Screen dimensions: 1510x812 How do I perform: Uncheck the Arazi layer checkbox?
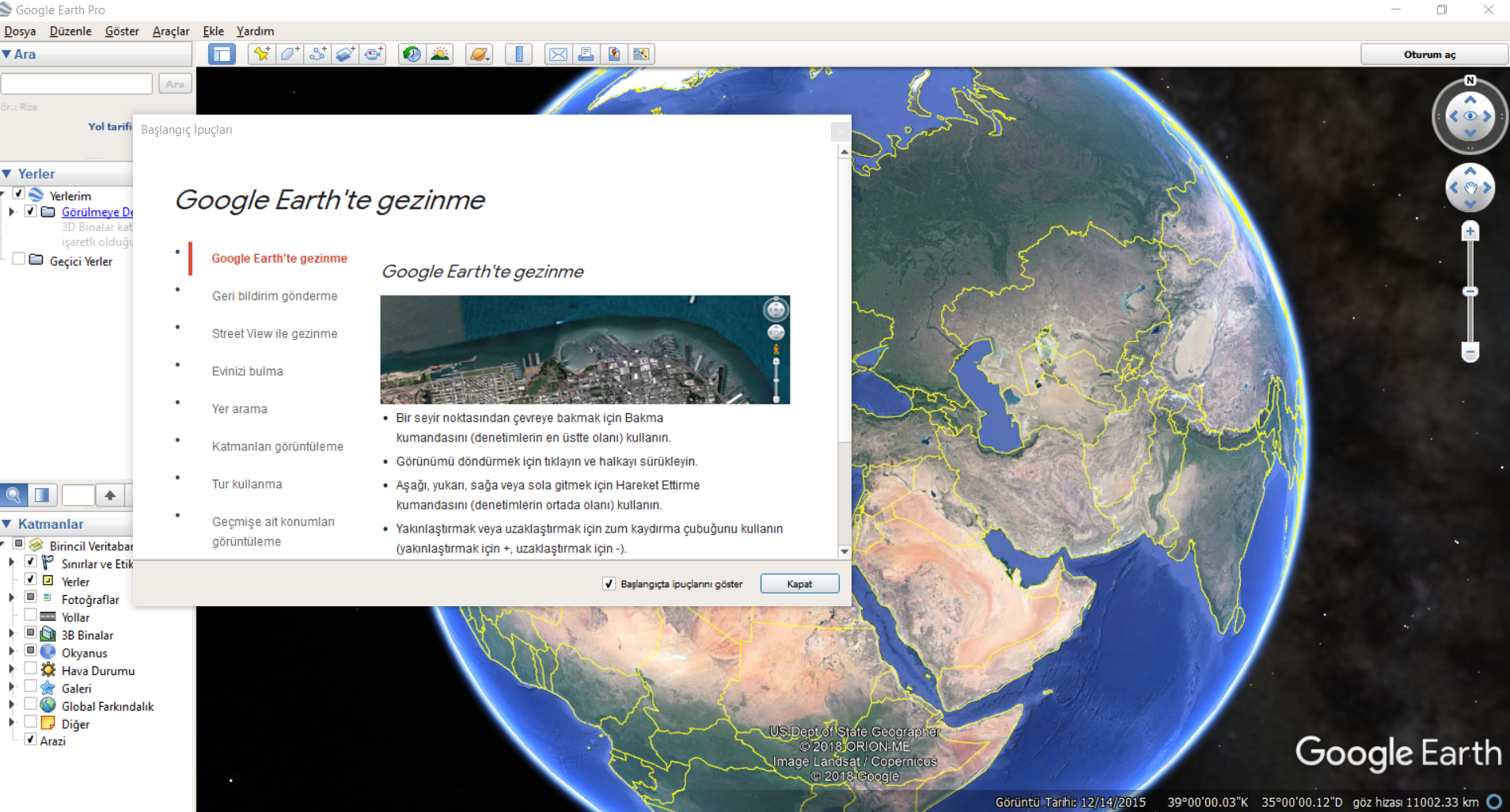pos(31,739)
